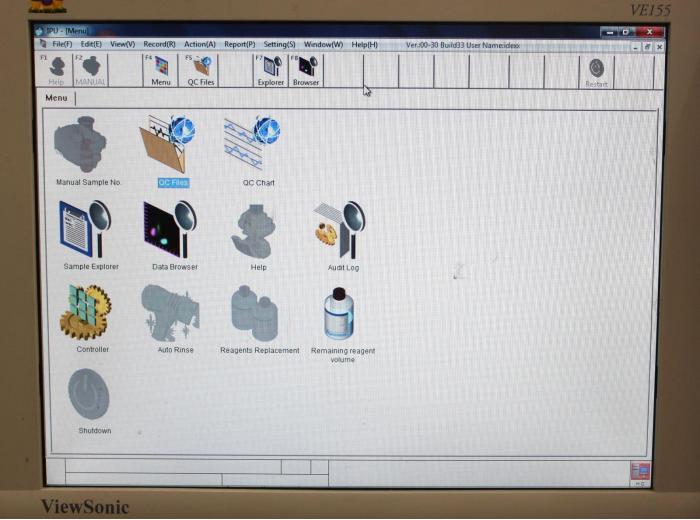Image resolution: width=700 pixels, height=520 pixels.
Task: Minimize the inner Menu child window
Action: click(x=635, y=47)
